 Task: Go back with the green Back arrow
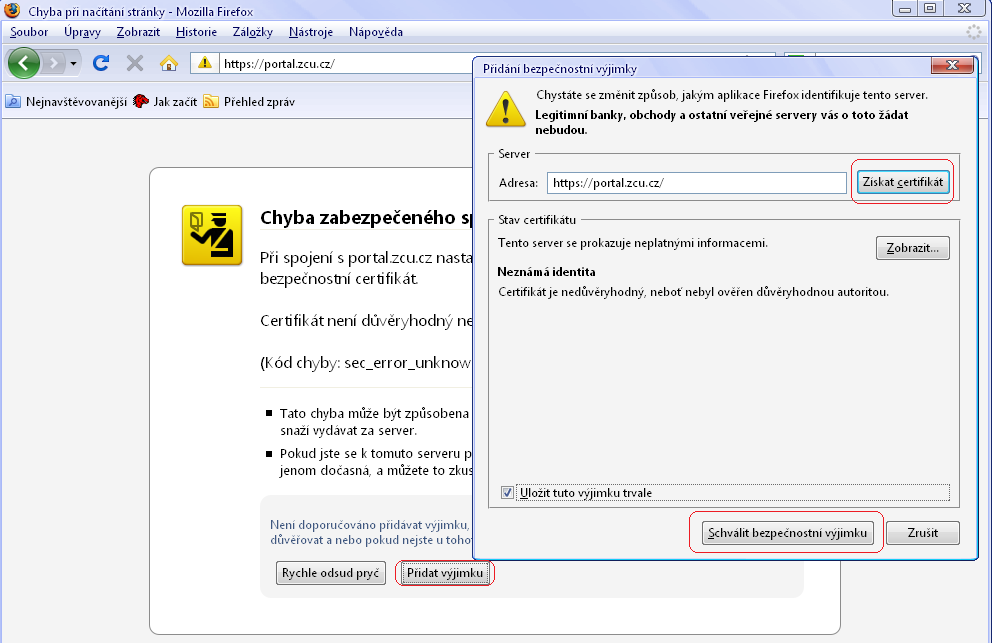coord(24,63)
